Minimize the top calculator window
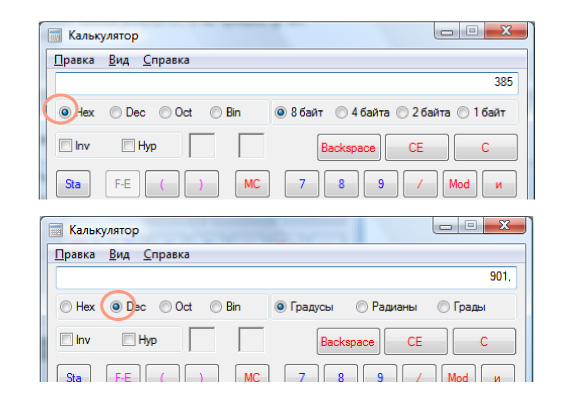 coord(447,31)
